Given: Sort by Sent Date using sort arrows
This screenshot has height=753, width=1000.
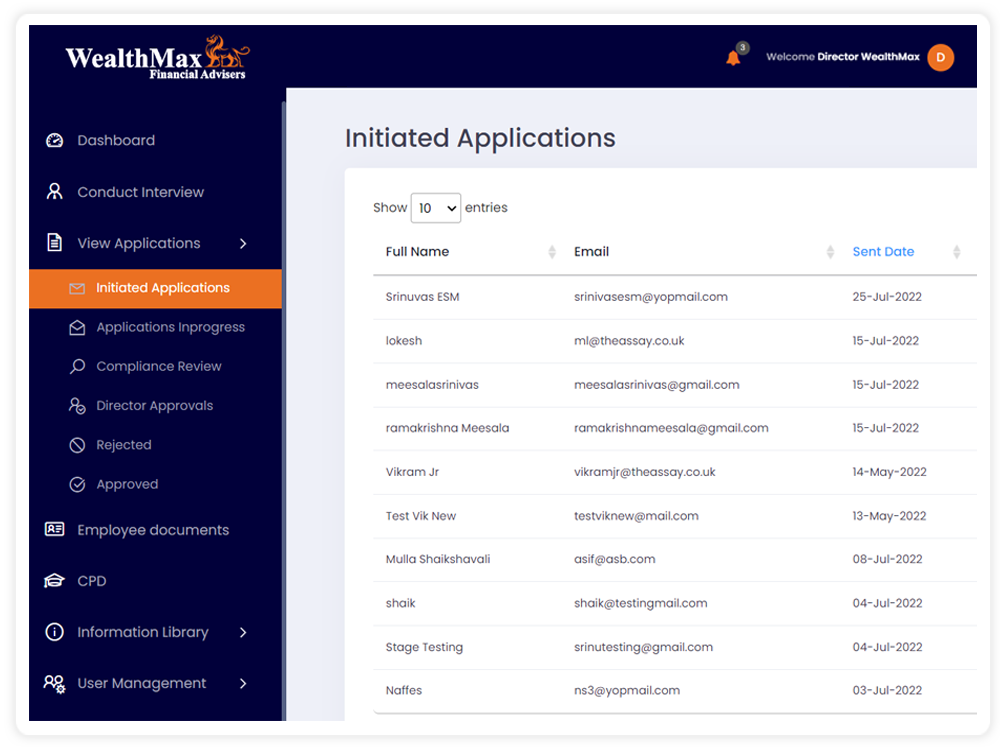Looking at the screenshot, I should pyautogui.click(x=957, y=252).
